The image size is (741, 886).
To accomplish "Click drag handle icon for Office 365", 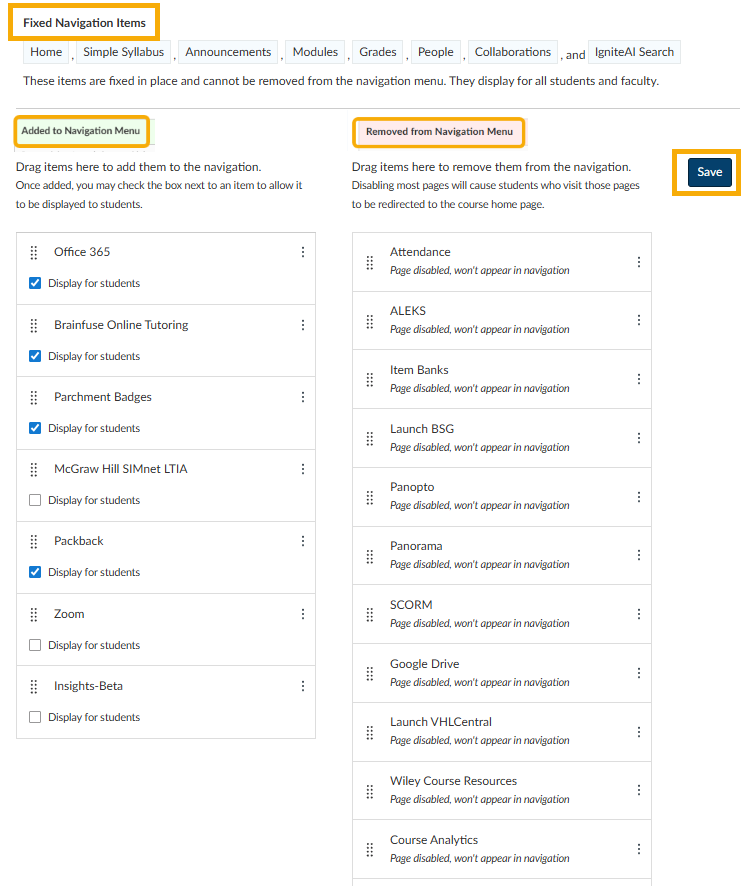I will [x=33, y=253].
